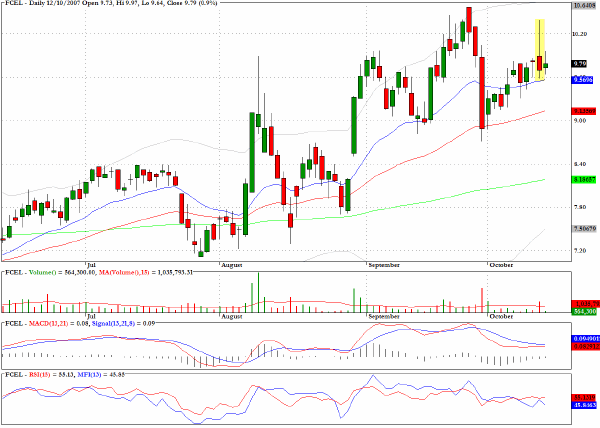Image resolution: width=600 pixels, height=428 pixels.
Task: Click the Jul label on price chart axis
Action: click(x=91, y=265)
